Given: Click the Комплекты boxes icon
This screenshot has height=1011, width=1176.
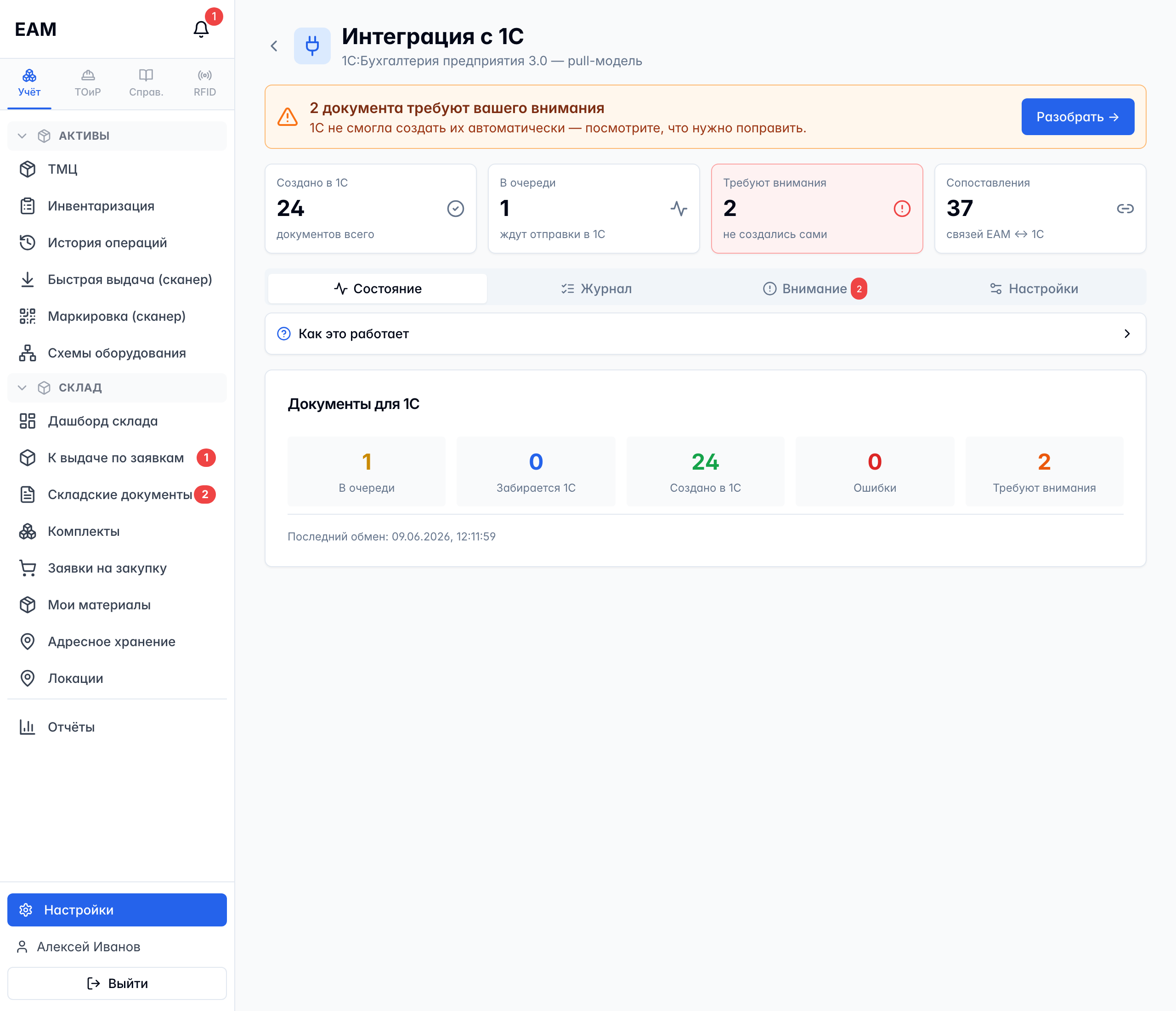Looking at the screenshot, I should tap(27, 531).
